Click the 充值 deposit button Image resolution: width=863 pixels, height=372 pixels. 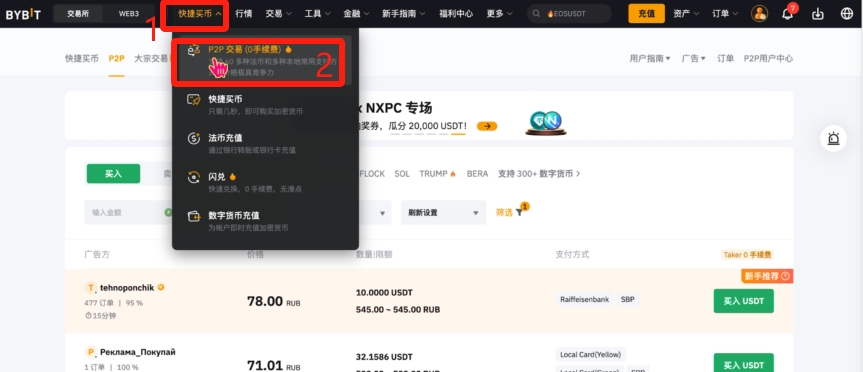(647, 14)
